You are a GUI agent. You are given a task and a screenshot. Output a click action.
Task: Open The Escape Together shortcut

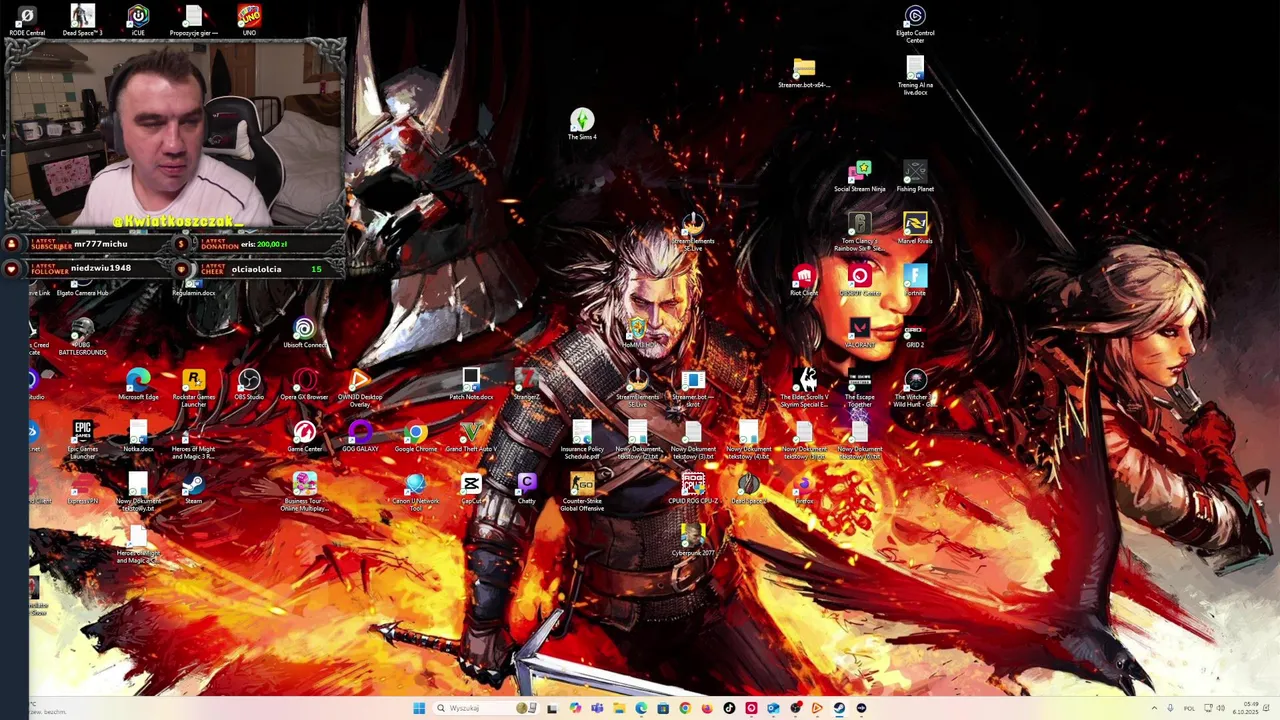coord(860,388)
